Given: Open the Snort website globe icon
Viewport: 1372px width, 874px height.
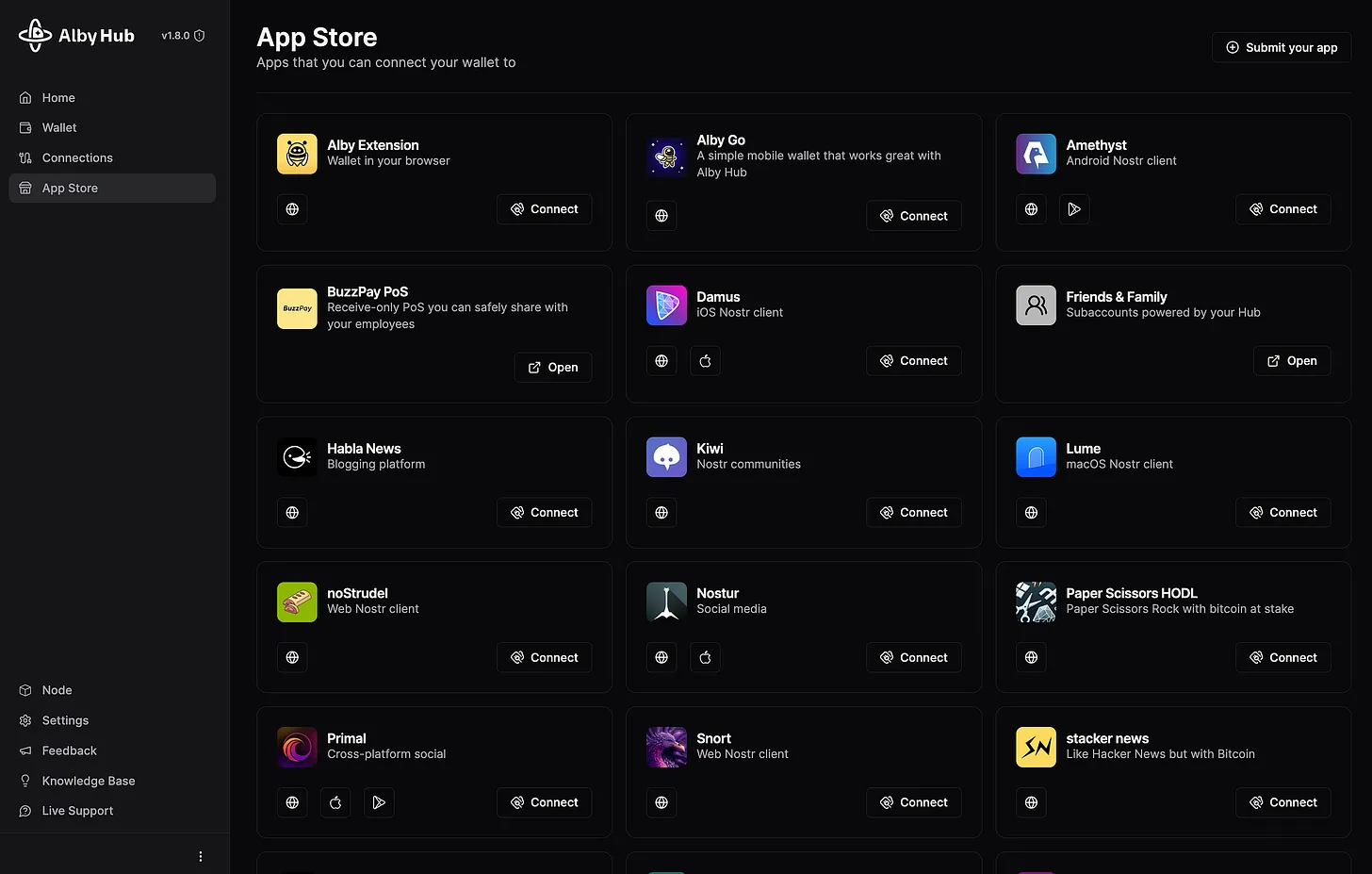Looking at the screenshot, I should tap(661, 802).
